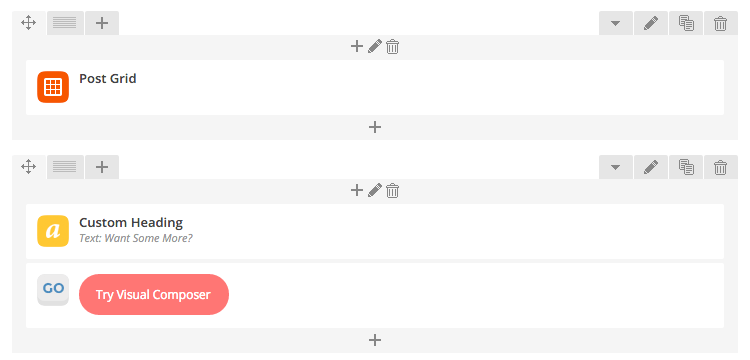Prepend an element to the Post Grid column

point(357,46)
